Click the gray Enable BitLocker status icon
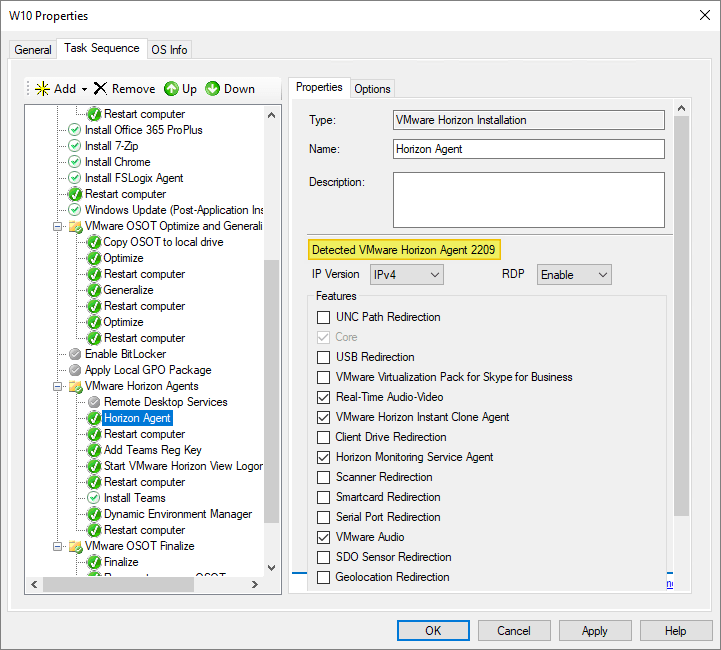Image resolution: width=721 pixels, height=650 pixels. [75, 354]
